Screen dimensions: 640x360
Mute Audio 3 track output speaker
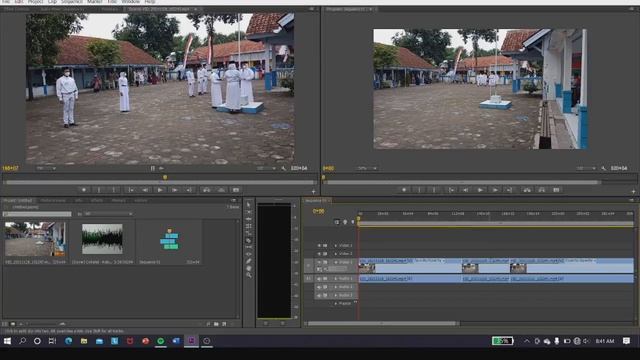pyautogui.click(x=320, y=295)
